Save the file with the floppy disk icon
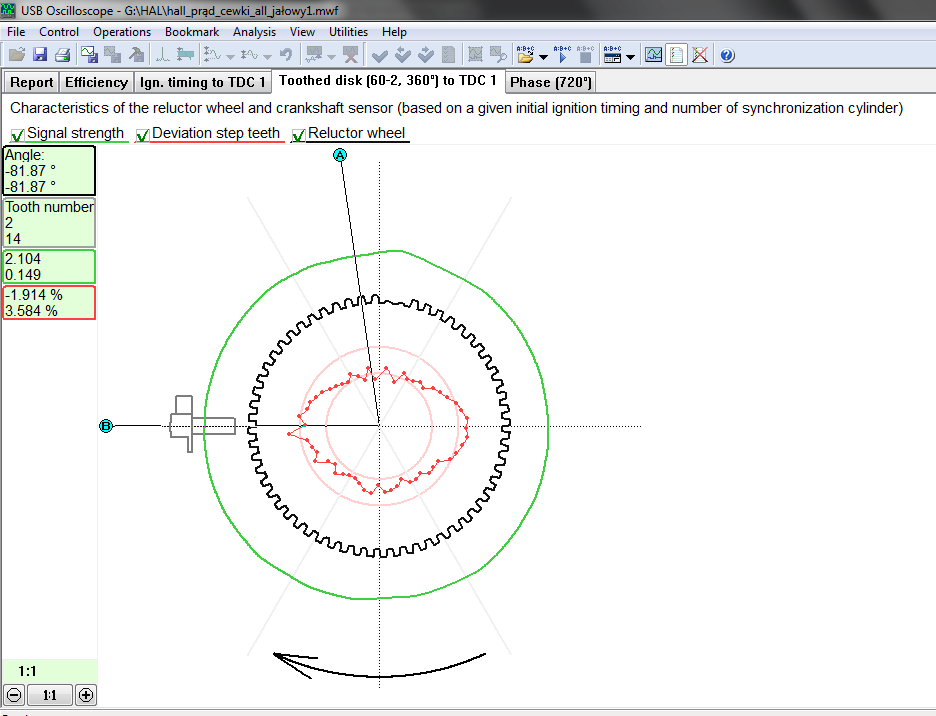Image resolution: width=936 pixels, height=716 pixels. pyautogui.click(x=40, y=55)
